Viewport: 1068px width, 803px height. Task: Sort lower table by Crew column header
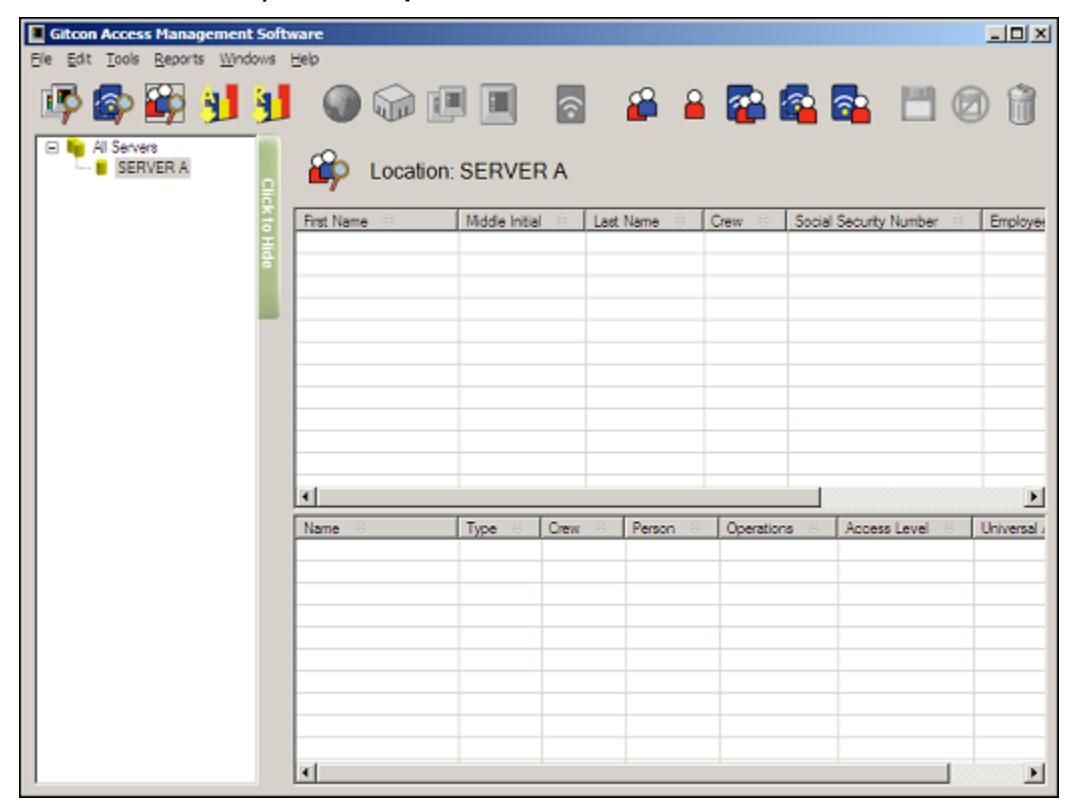[582, 528]
